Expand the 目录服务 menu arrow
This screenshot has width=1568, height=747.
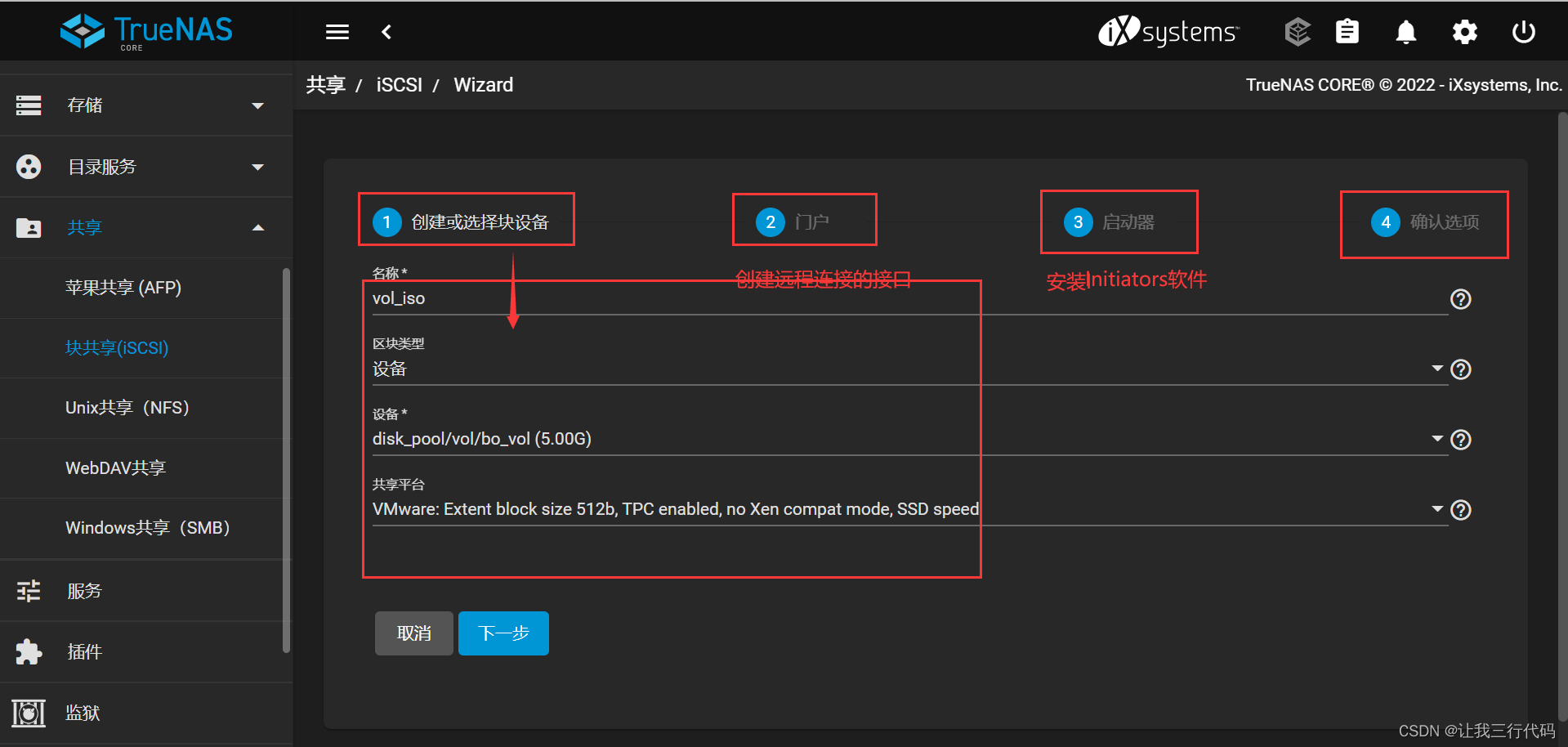tap(258, 167)
